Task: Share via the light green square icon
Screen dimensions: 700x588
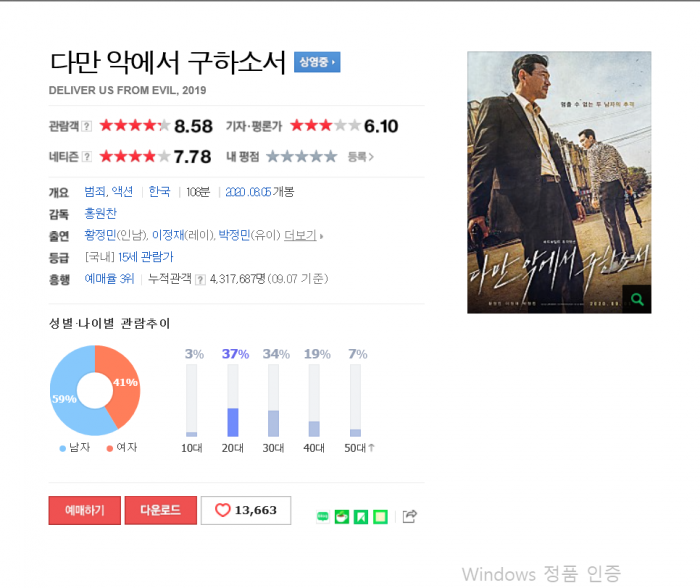Action: (380, 517)
